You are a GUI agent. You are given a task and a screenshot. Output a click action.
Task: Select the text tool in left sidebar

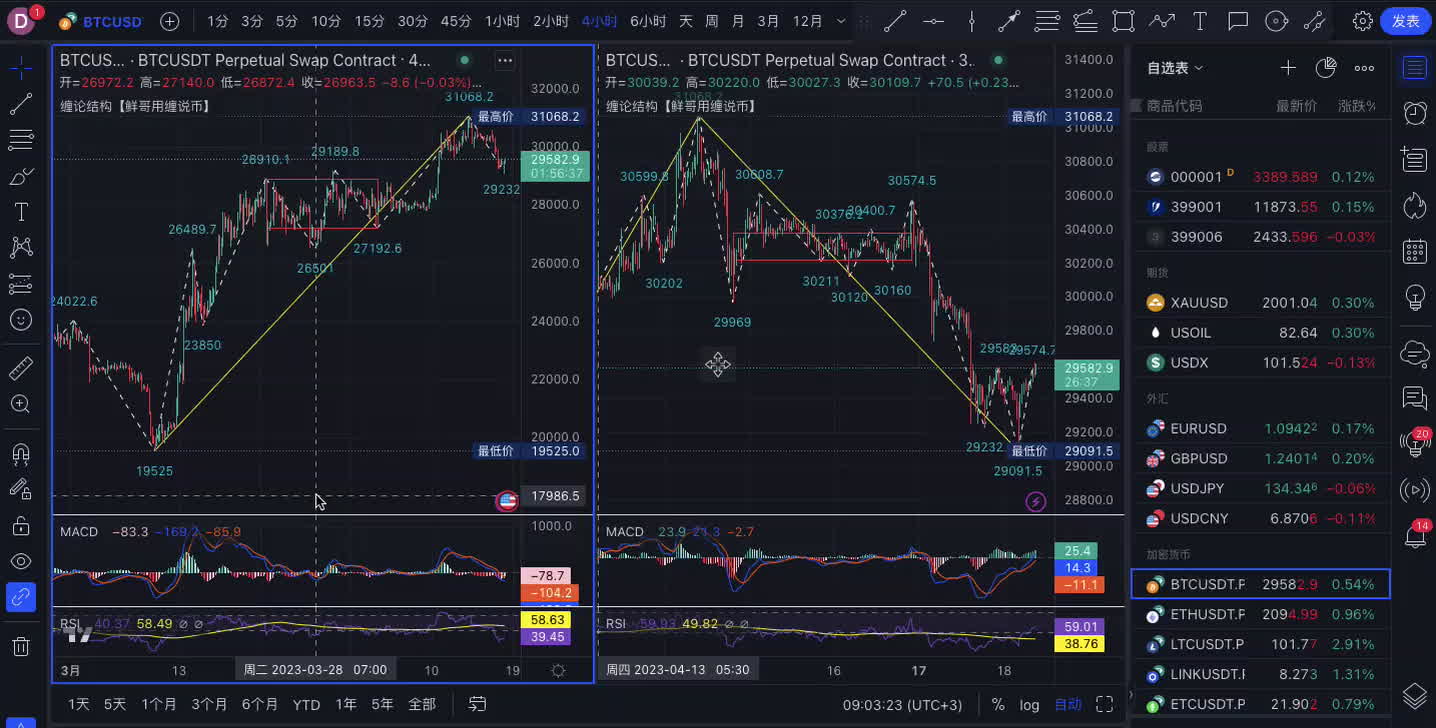tap(20, 212)
